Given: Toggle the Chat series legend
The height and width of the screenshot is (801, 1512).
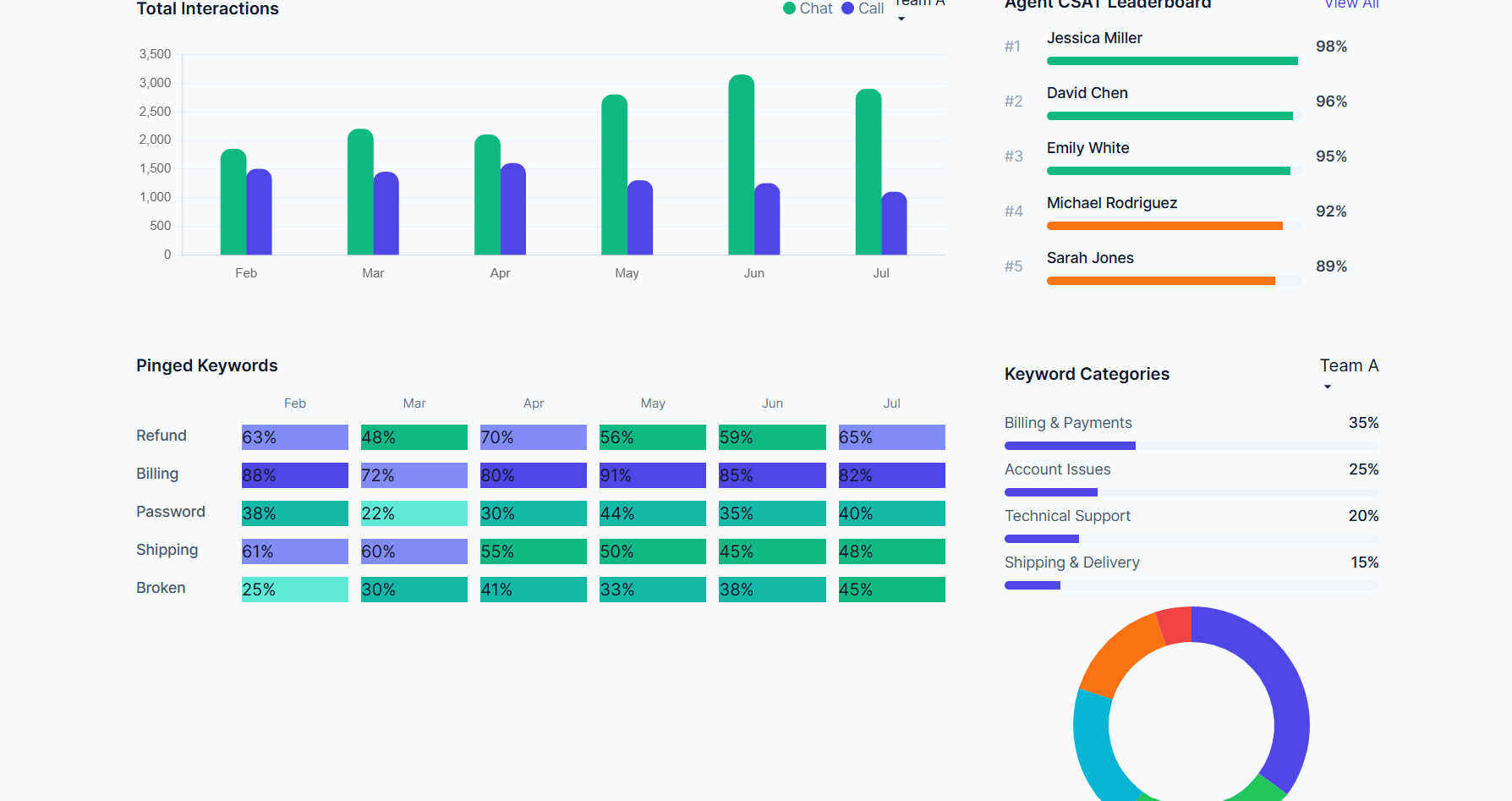Looking at the screenshot, I should [x=808, y=8].
